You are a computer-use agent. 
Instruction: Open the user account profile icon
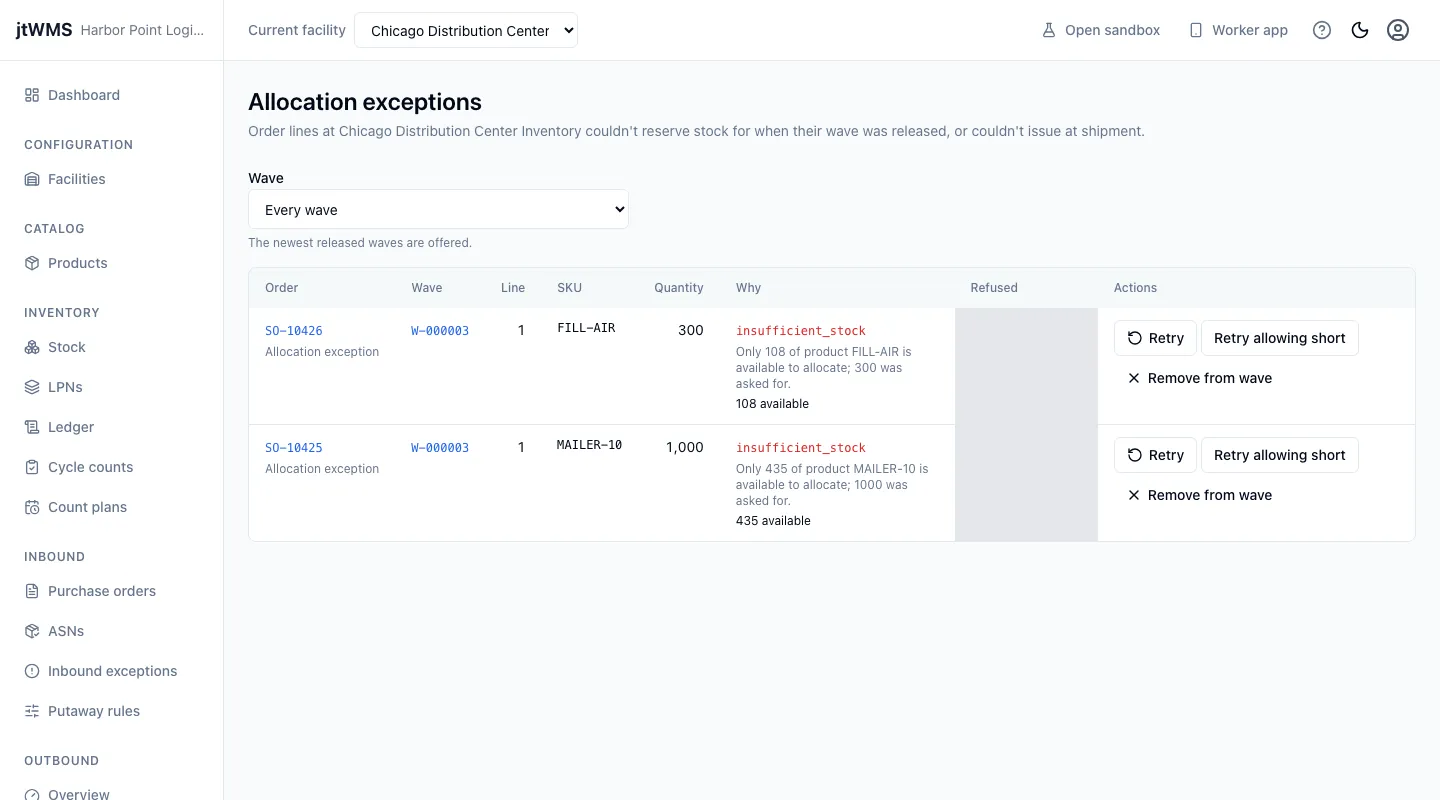click(1398, 30)
